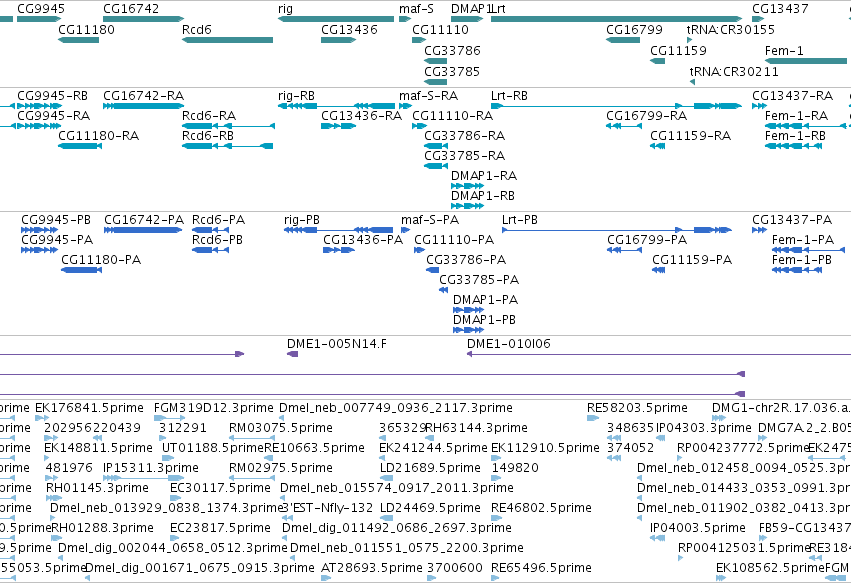The image size is (851, 583).
Task: Click the Fem-1 gene label
Action: [784, 50]
